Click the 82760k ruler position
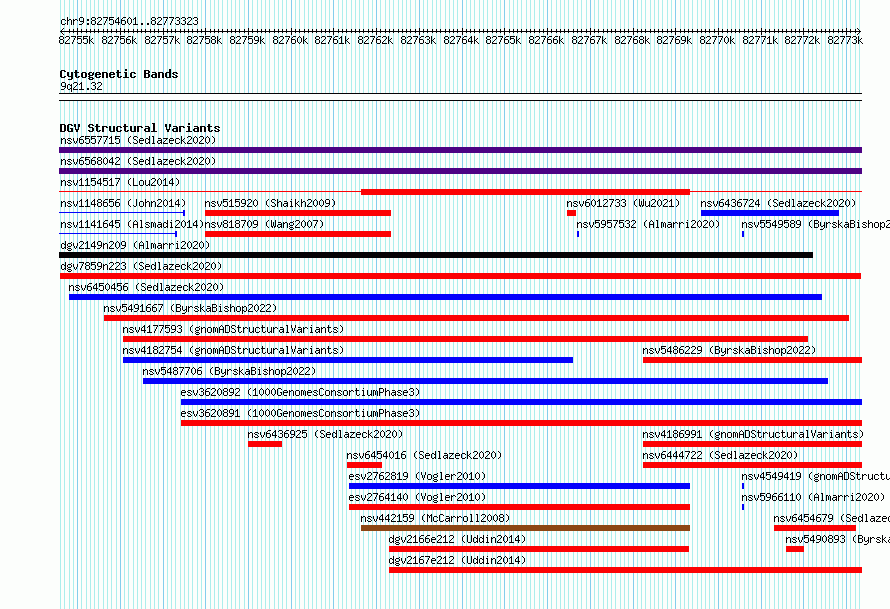Image resolution: width=890 pixels, height=609 pixels. 290,40
